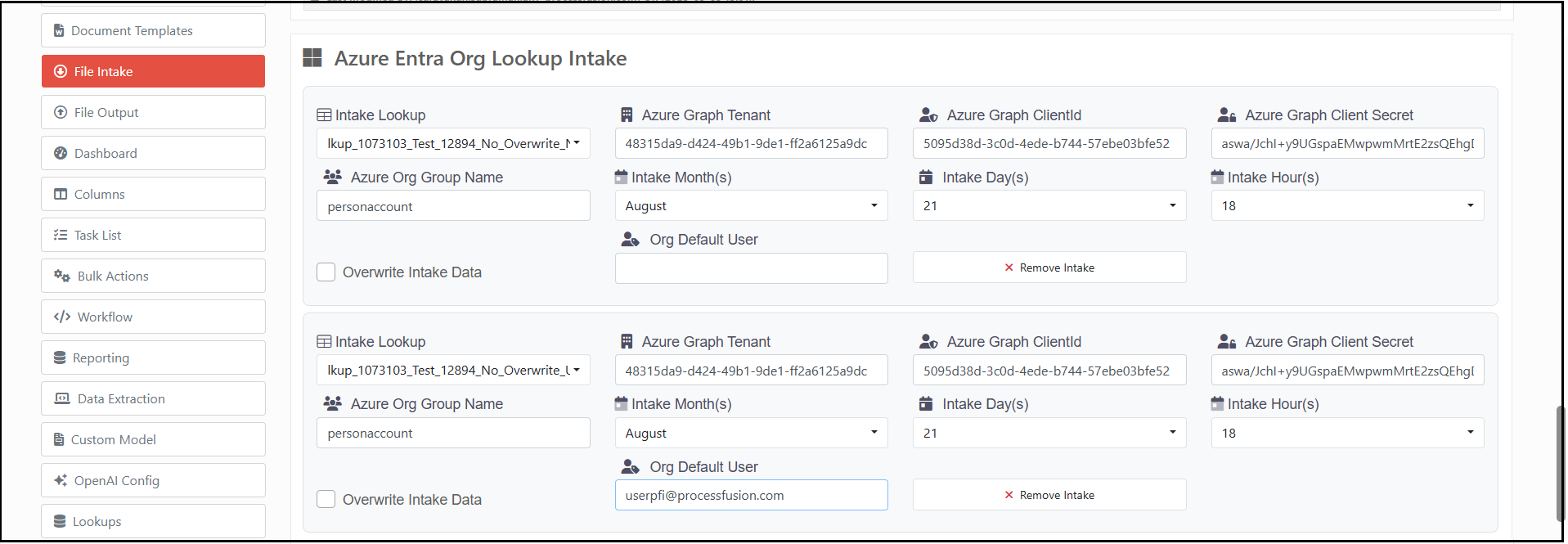This screenshot has height=544, width=1568.
Task: Remove the first Azure intake entry
Action: (x=1049, y=268)
